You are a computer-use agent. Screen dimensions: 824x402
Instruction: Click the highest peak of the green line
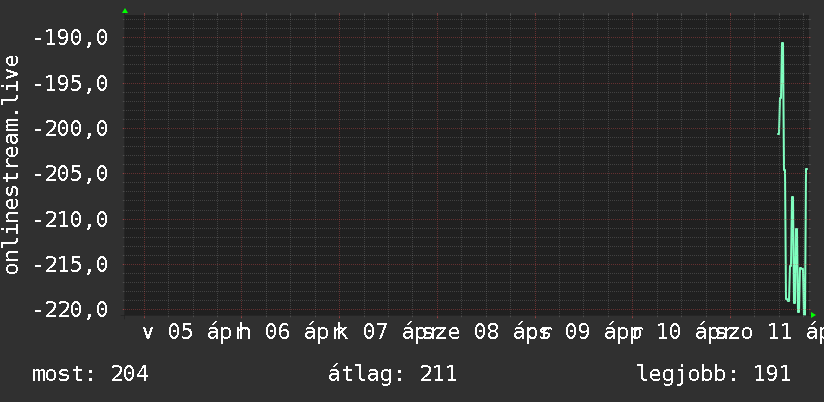(x=782, y=43)
